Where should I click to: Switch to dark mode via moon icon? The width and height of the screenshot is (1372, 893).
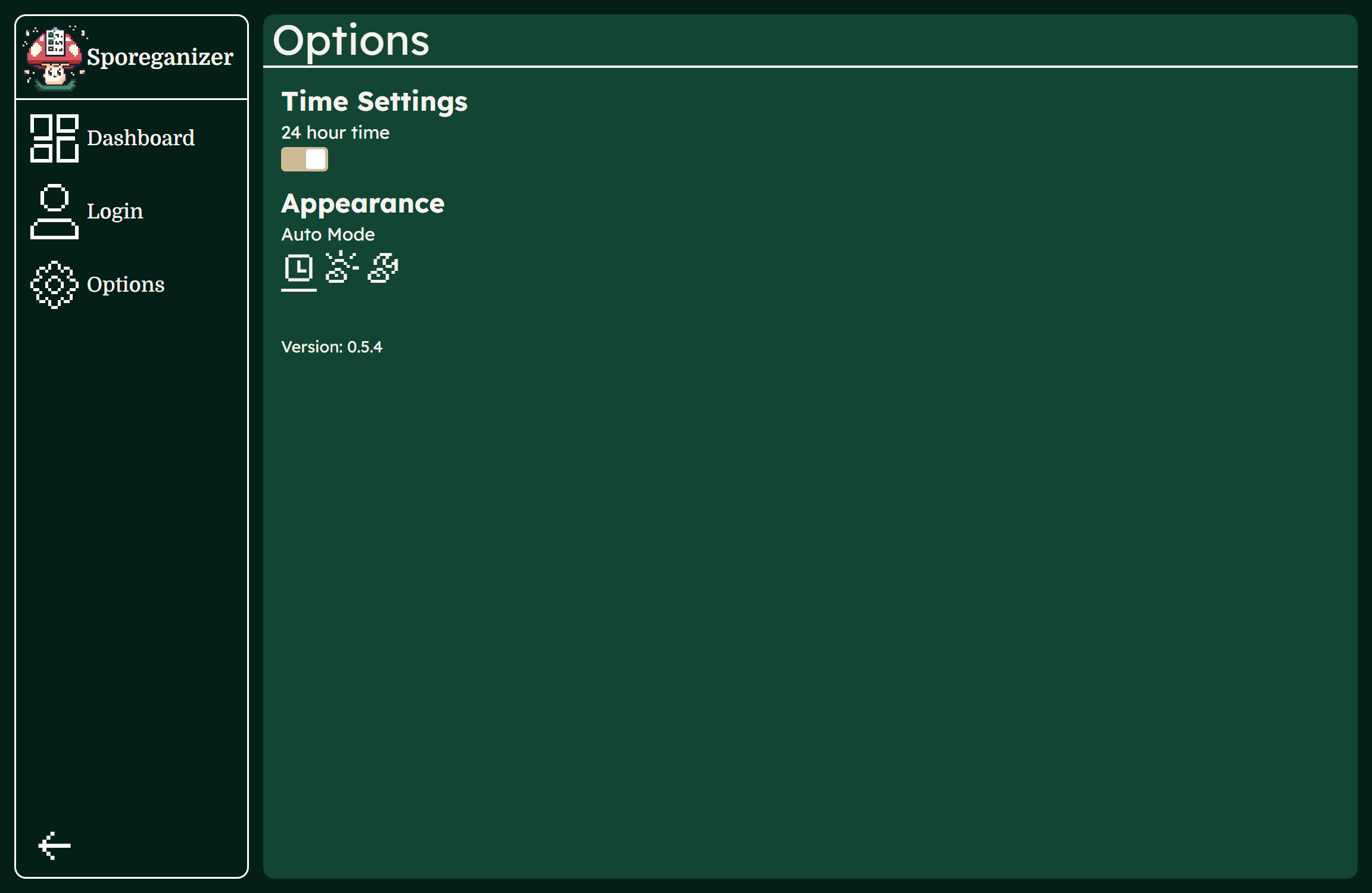coord(383,268)
